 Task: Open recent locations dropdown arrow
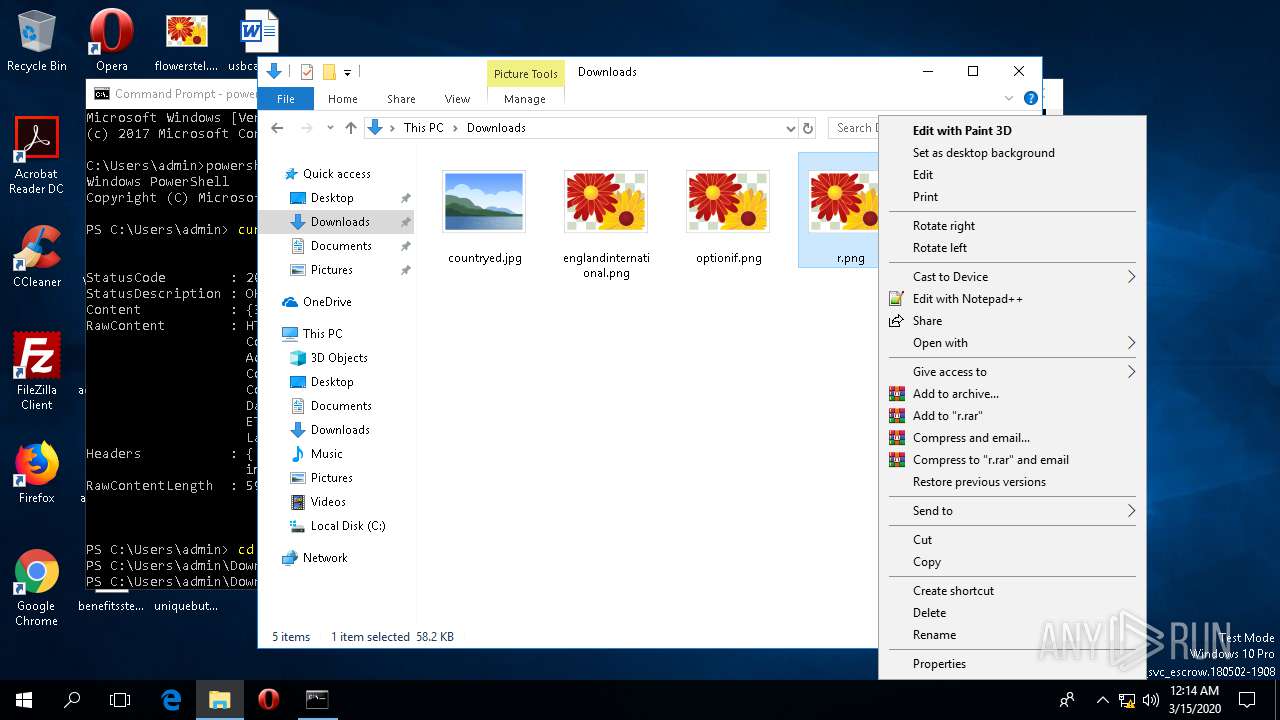pyautogui.click(x=329, y=128)
